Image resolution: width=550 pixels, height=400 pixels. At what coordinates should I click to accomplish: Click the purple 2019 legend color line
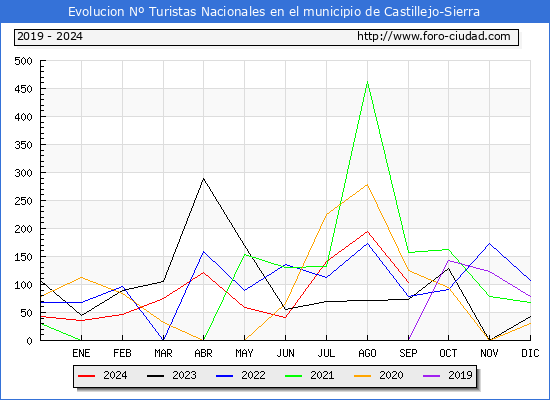pyautogui.click(x=432, y=376)
